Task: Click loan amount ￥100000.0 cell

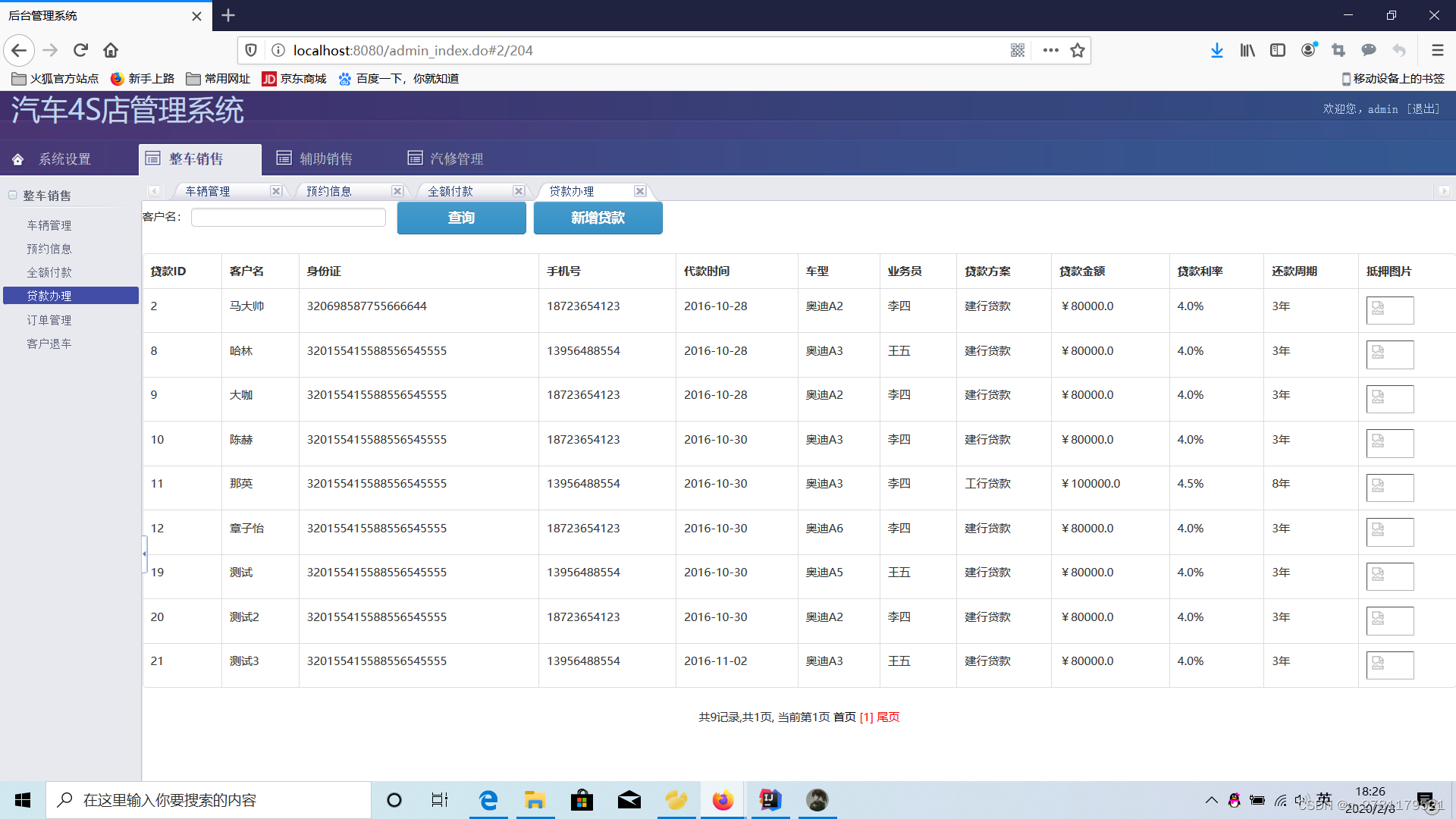Action: click(x=1090, y=484)
